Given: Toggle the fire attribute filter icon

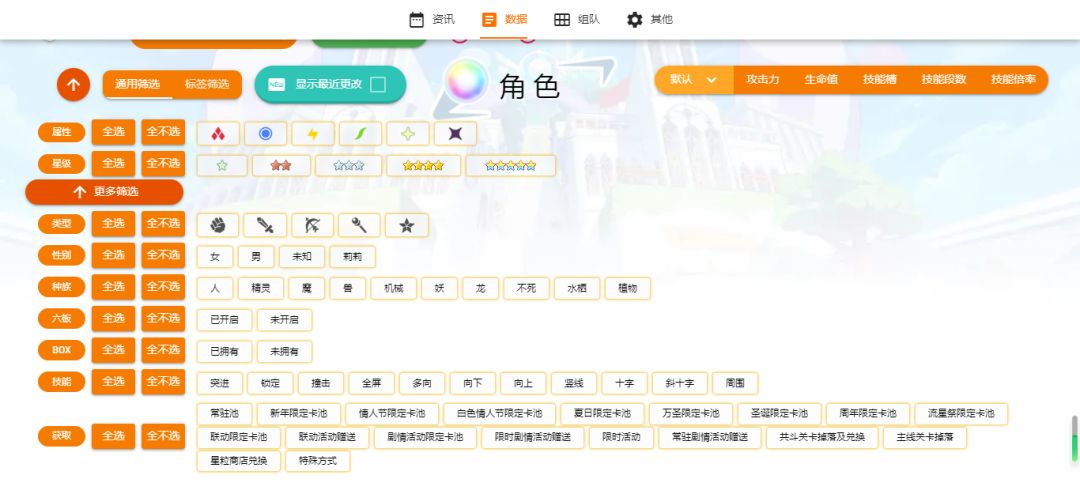Looking at the screenshot, I should 218,134.
